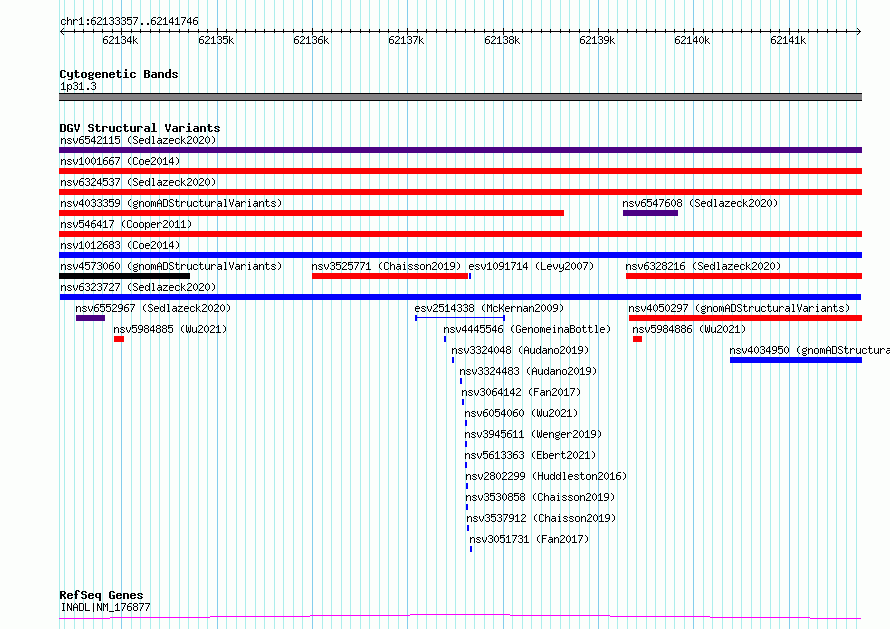This screenshot has height=629, width=890.
Task: Click the 62134k ruler tick label
Action: [120, 40]
